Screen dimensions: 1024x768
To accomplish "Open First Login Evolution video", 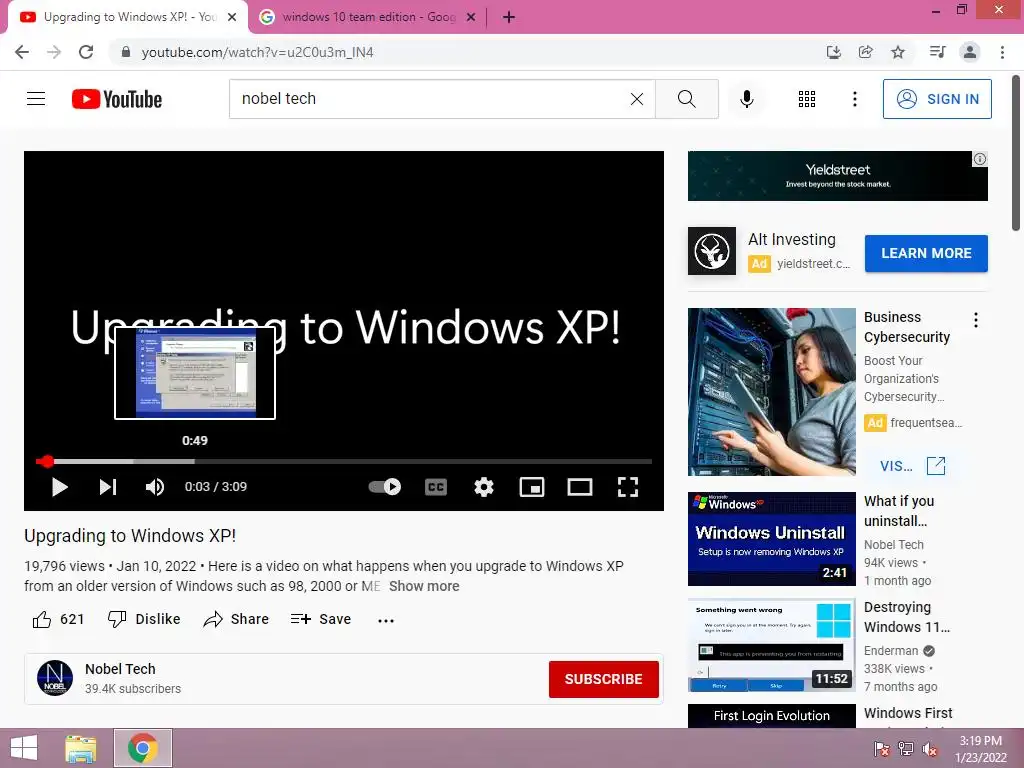I will coord(771,716).
